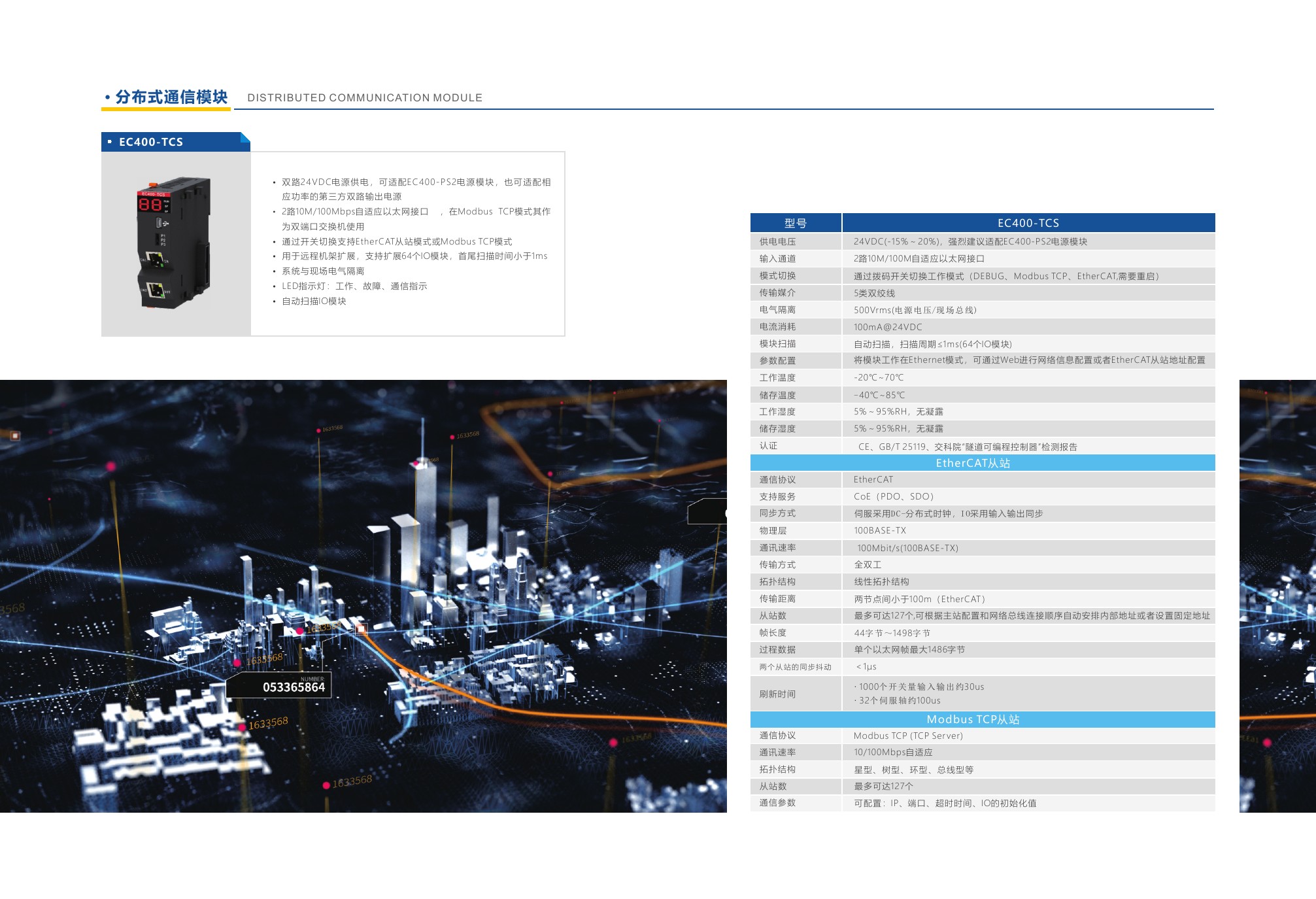The width and height of the screenshot is (1316, 899).
Task: Click the red 88 display on the module
Action: [150, 205]
